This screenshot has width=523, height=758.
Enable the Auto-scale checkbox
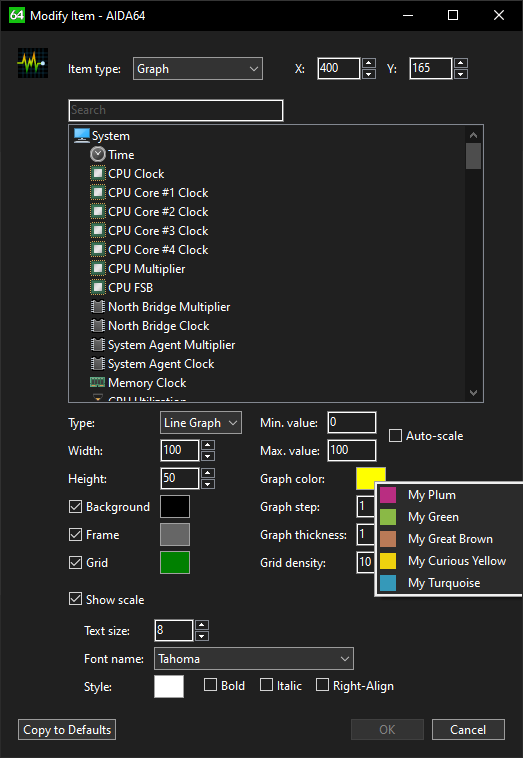[395, 436]
